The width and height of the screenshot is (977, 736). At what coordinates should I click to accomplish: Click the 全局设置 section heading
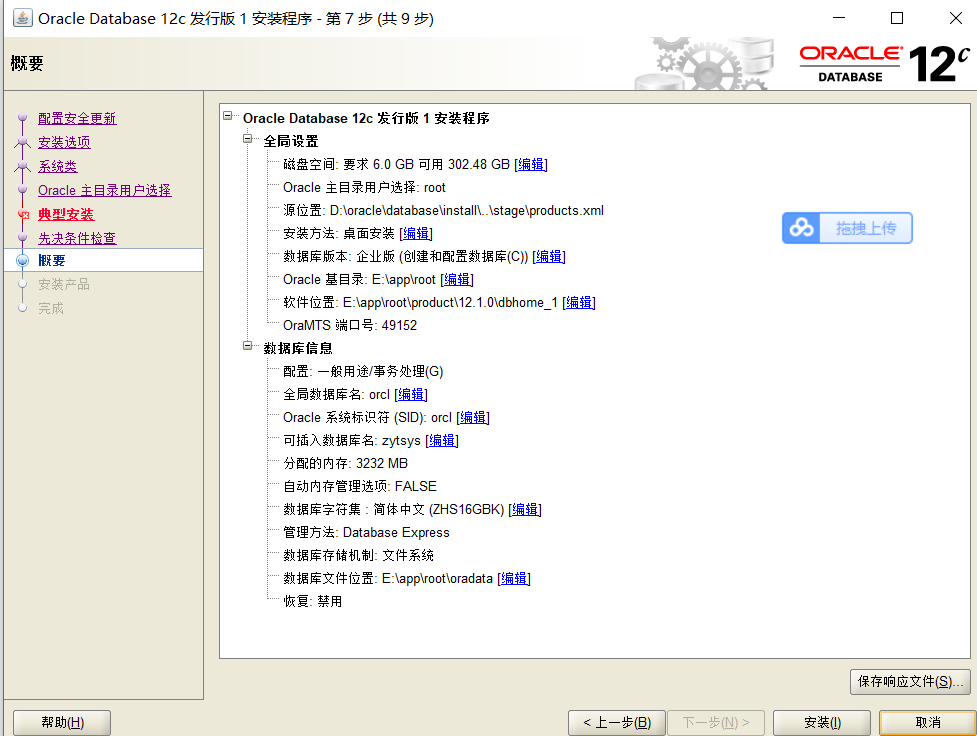pos(291,141)
